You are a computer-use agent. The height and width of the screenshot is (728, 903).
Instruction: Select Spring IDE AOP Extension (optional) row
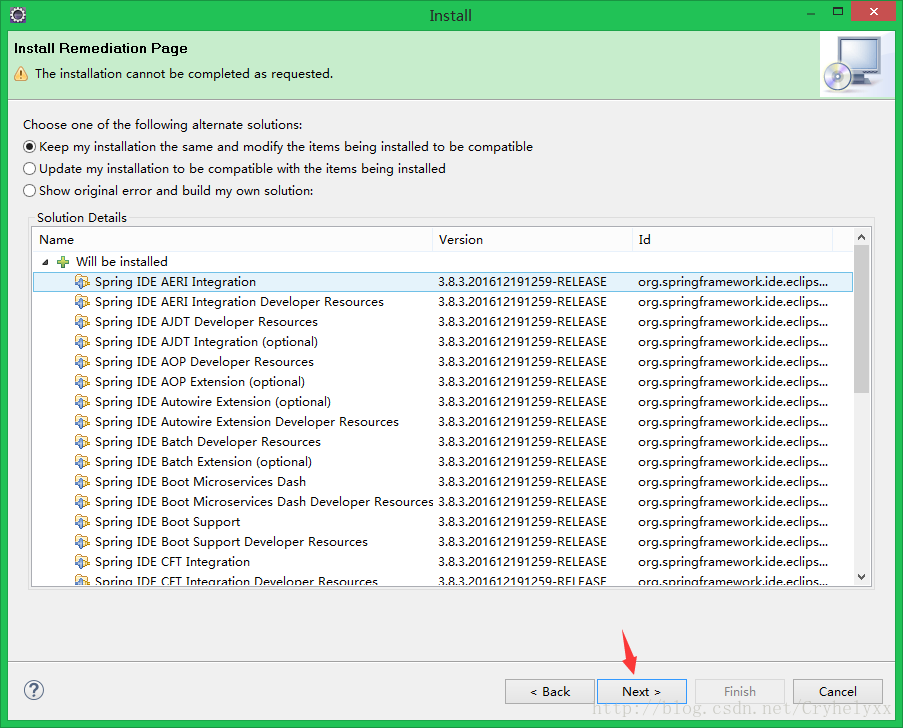(x=443, y=382)
